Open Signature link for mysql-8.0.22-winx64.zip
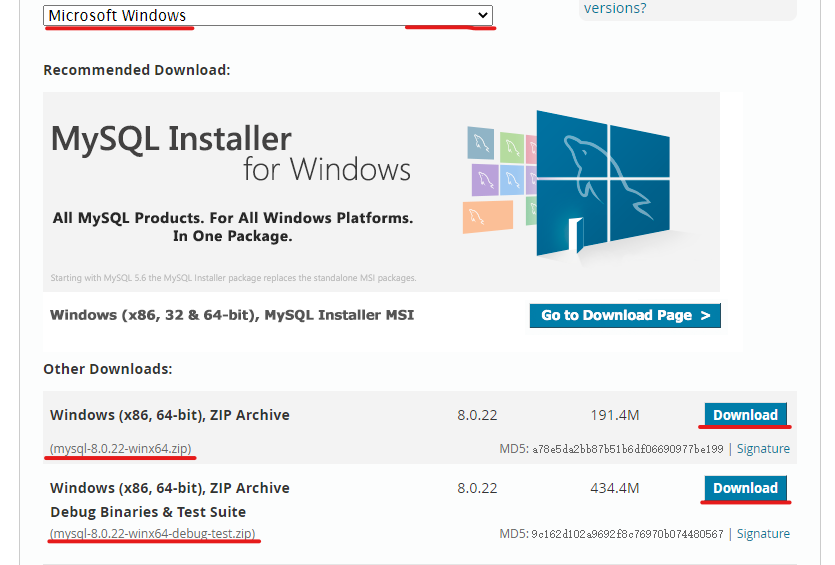835x565 pixels. coord(763,449)
